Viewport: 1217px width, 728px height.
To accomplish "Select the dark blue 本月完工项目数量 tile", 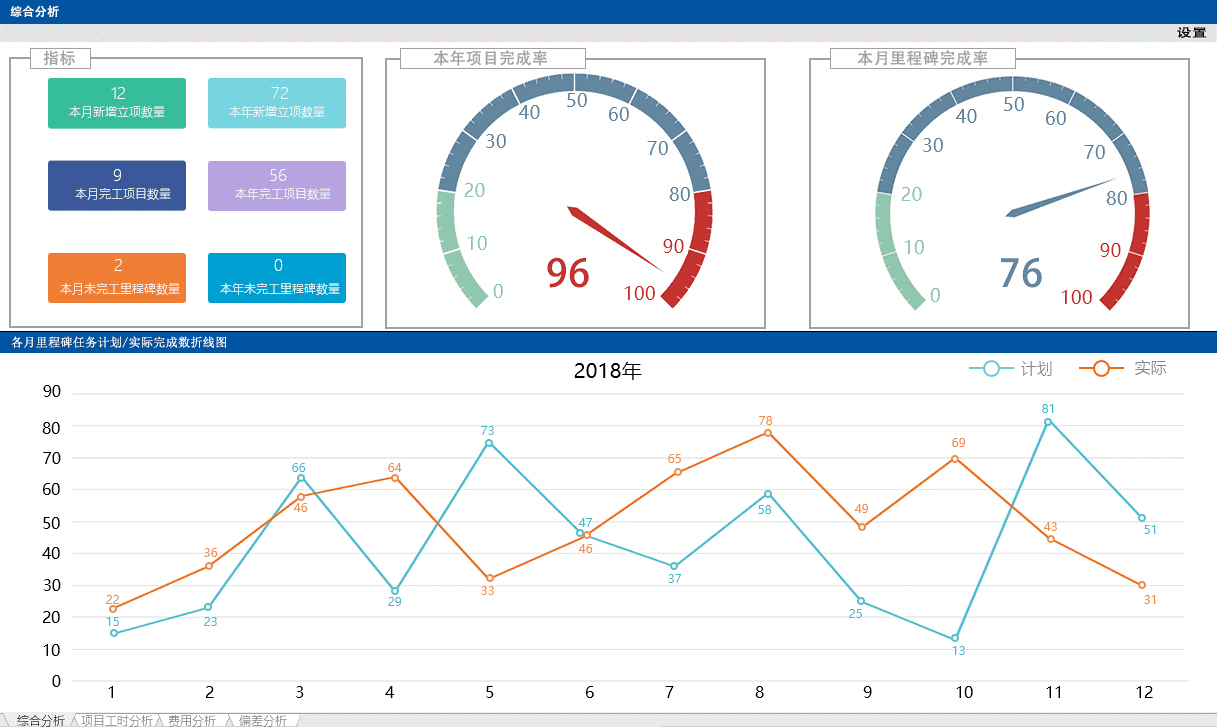I will tap(117, 185).
